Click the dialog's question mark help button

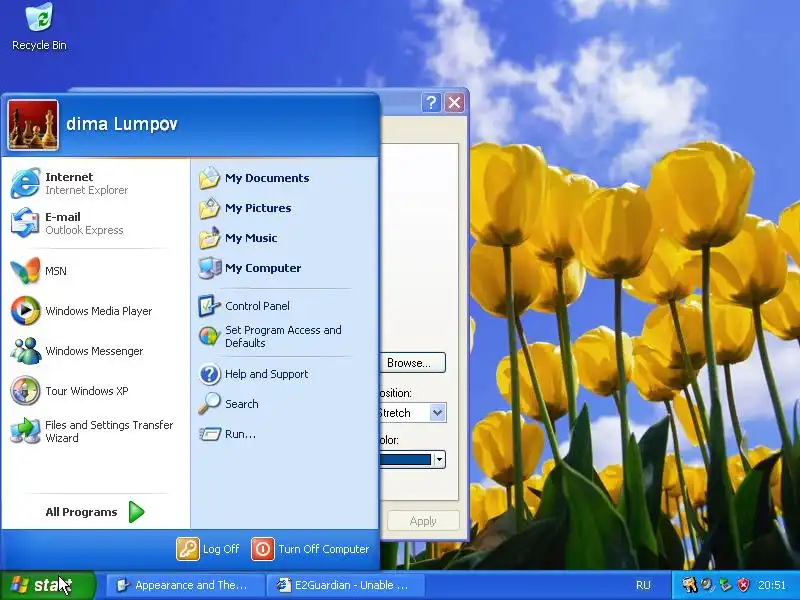431,103
